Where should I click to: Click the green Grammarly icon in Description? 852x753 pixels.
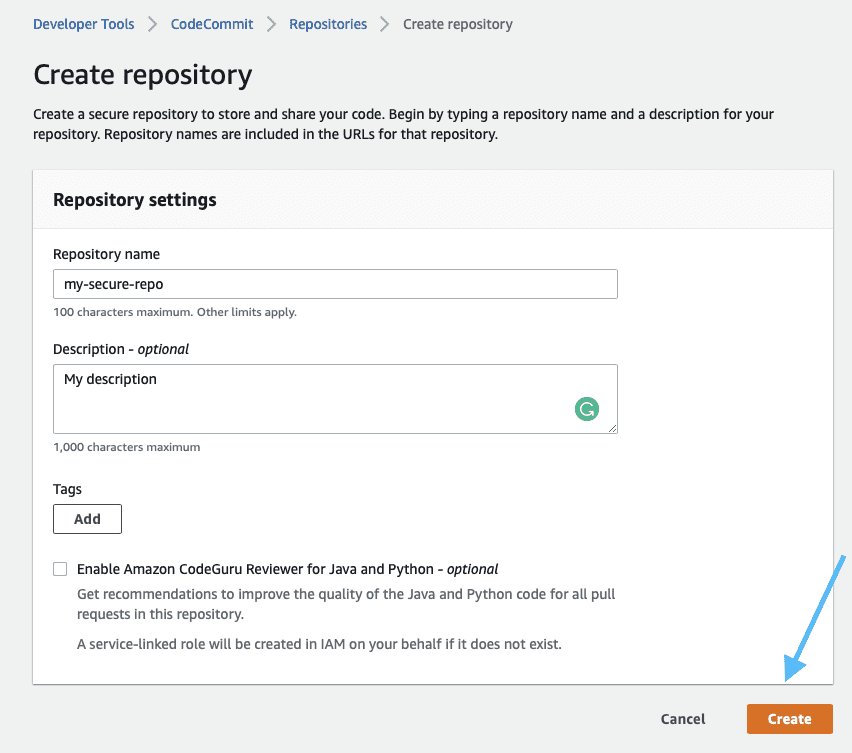[x=587, y=409]
